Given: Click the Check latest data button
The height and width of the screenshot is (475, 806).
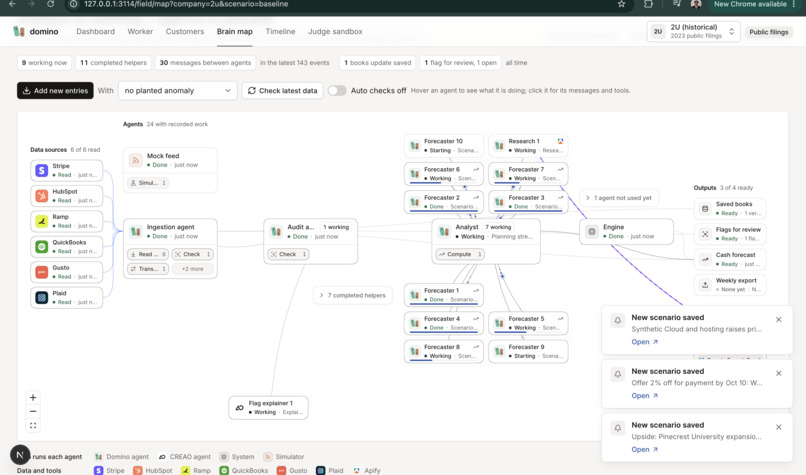Looking at the screenshot, I should tap(282, 90).
